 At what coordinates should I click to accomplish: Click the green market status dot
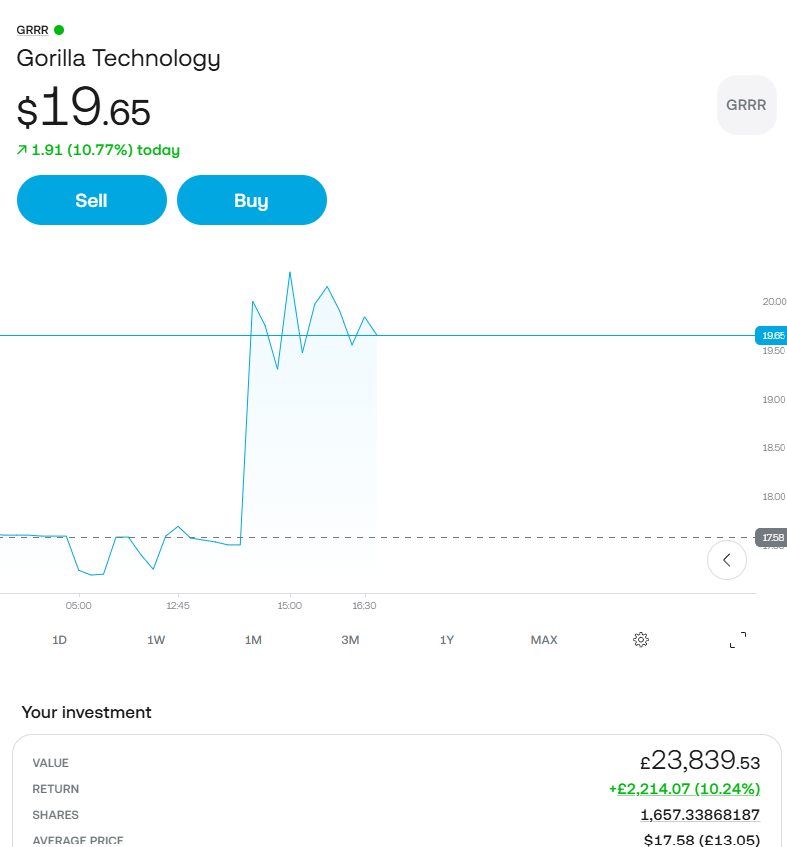pyautogui.click(x=59, y=30)
